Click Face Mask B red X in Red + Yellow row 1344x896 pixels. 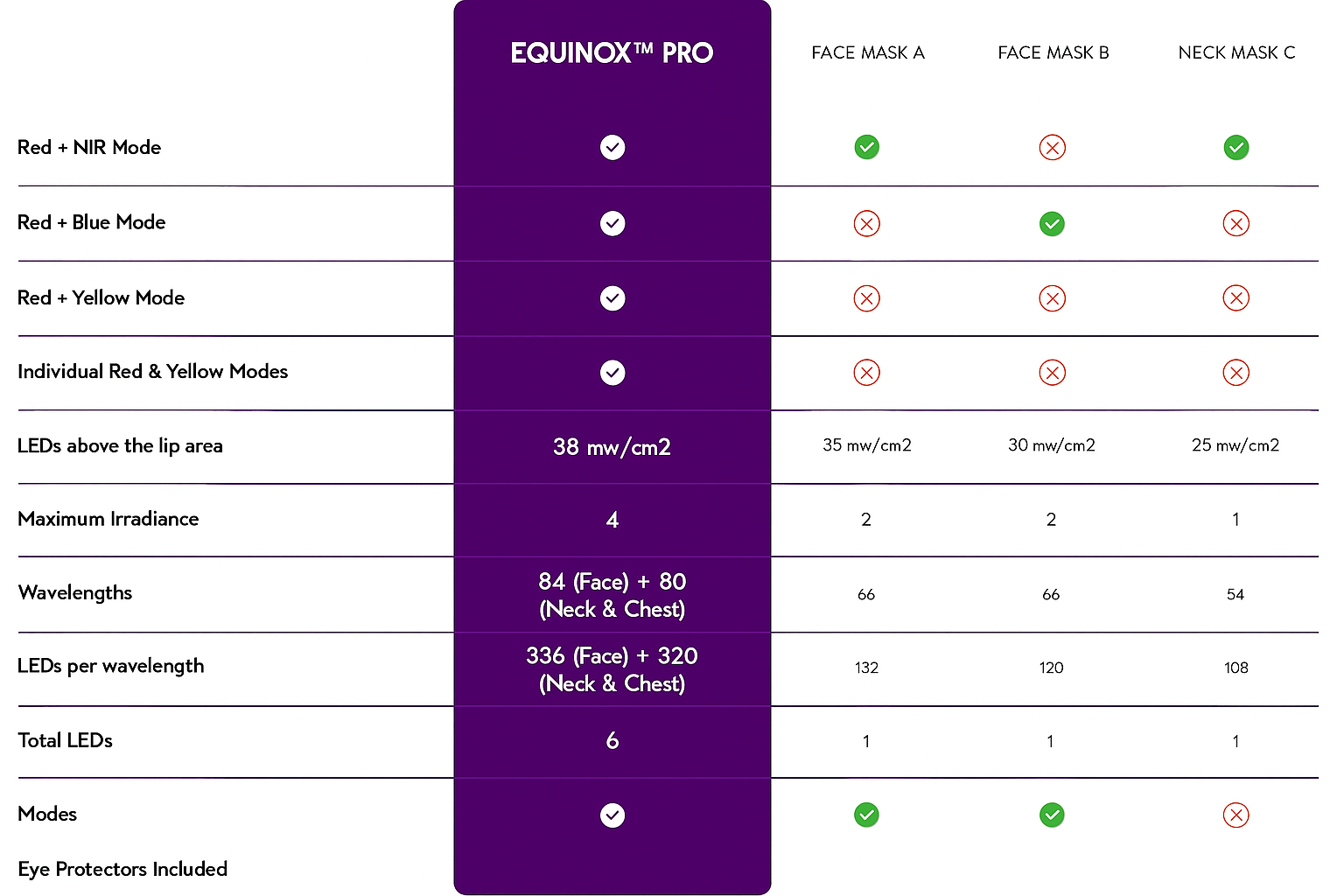pyautogui.click(x=1052, y=298)
